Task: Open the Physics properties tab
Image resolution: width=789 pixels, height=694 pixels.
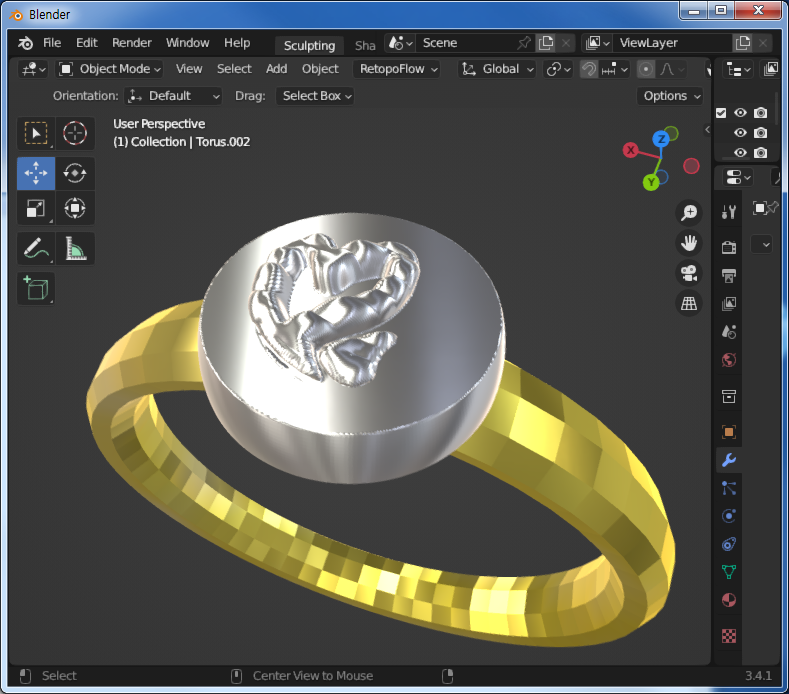Action: [729, 516]
